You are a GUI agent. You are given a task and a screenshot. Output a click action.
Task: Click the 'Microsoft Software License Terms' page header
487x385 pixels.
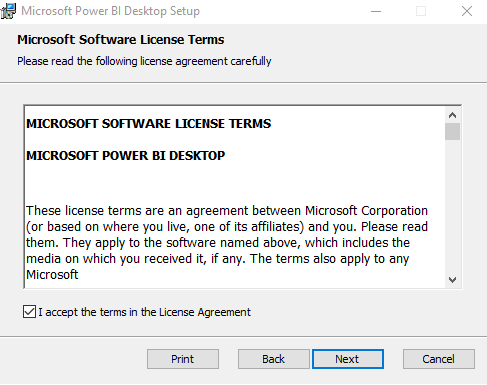pyautogui.click(x=121, y=40)
